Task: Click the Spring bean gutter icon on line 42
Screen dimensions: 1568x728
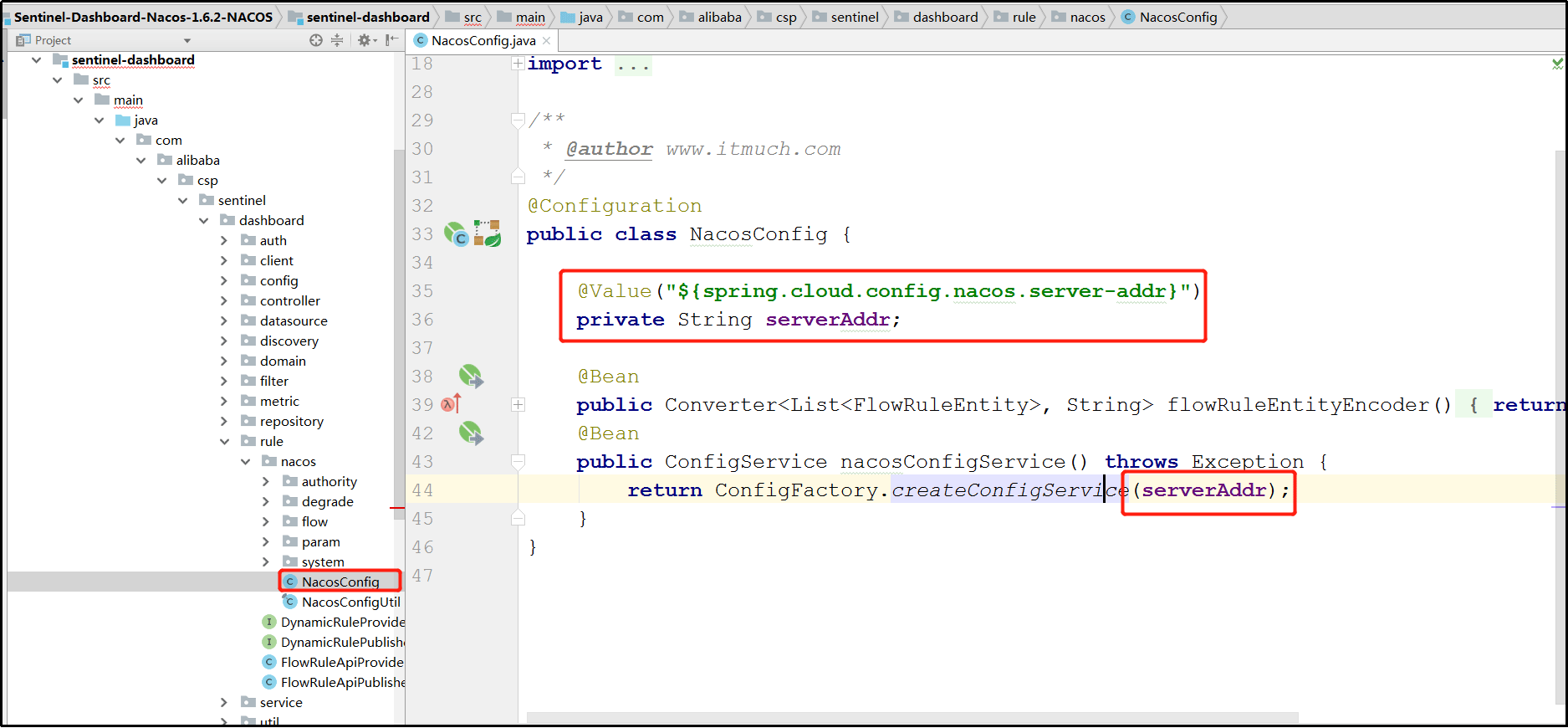Action: coord(471,433)
